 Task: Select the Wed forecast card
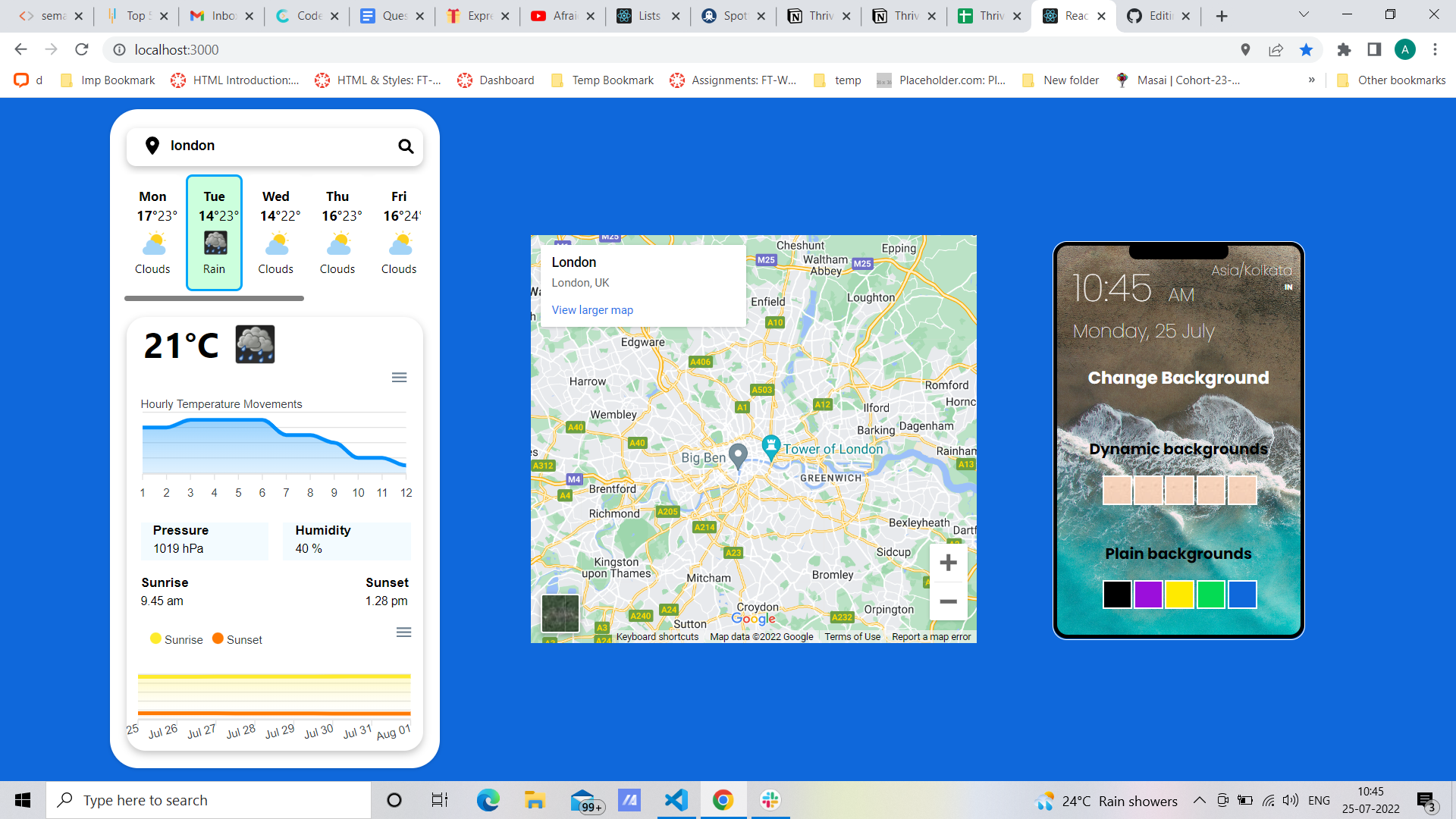click(x=276, y=233)
